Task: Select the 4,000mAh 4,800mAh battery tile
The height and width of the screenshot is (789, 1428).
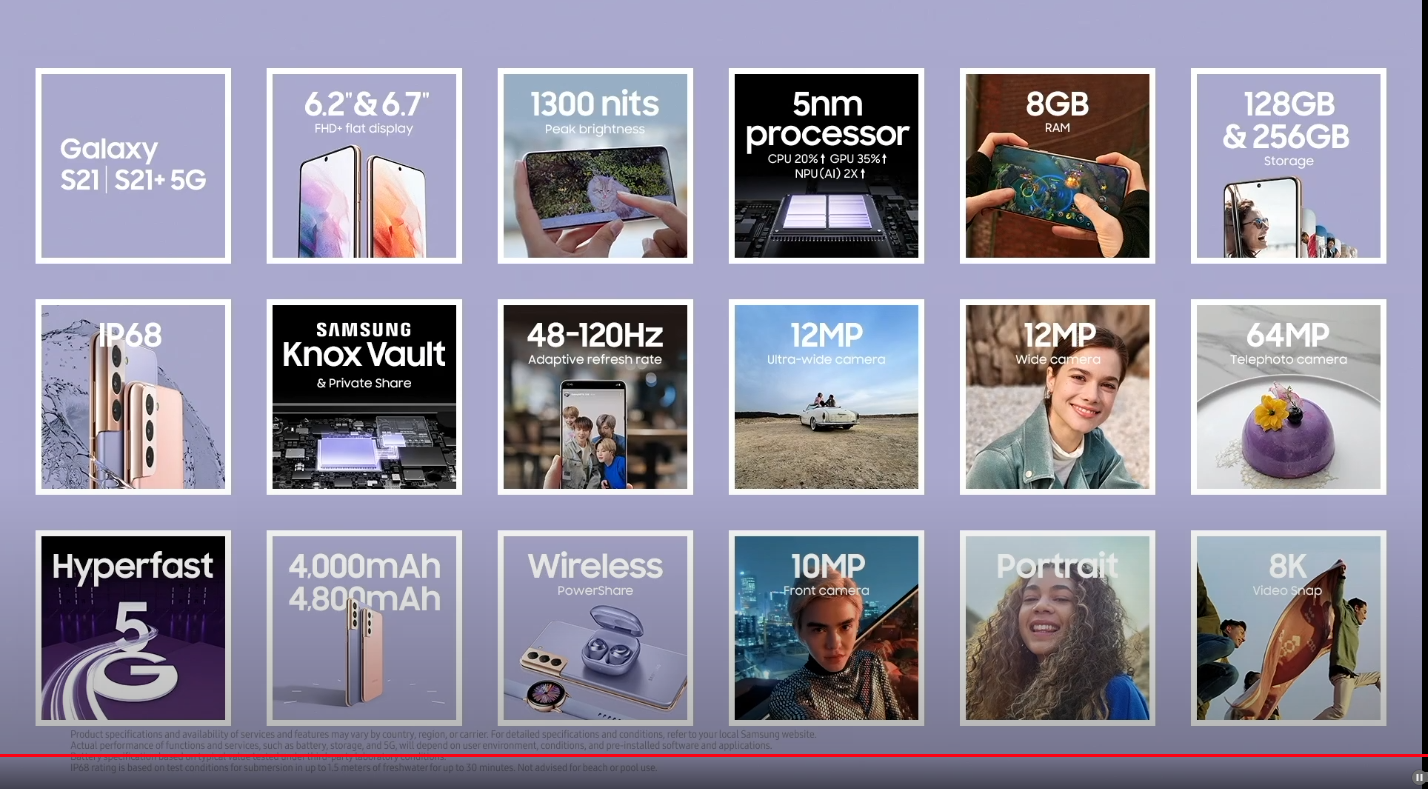Action: (x=364, y=628)
